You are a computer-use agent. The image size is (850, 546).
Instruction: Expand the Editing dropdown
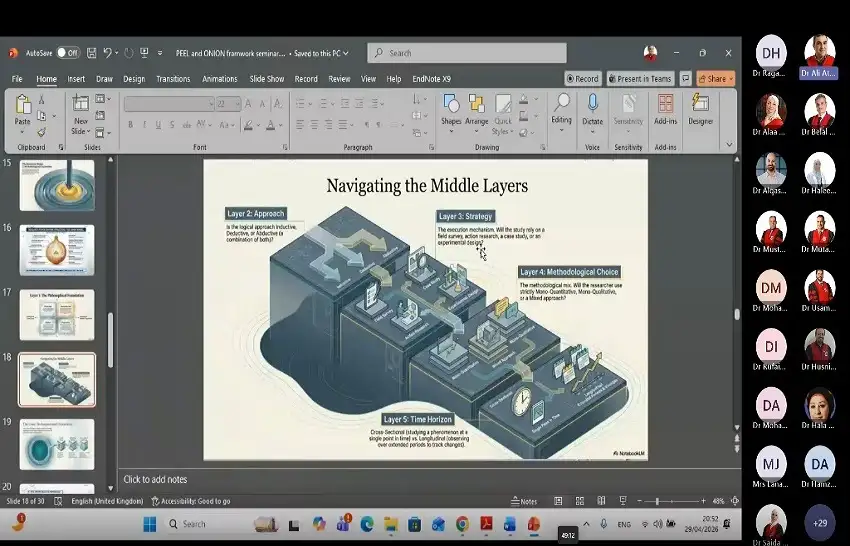(561, 113)
